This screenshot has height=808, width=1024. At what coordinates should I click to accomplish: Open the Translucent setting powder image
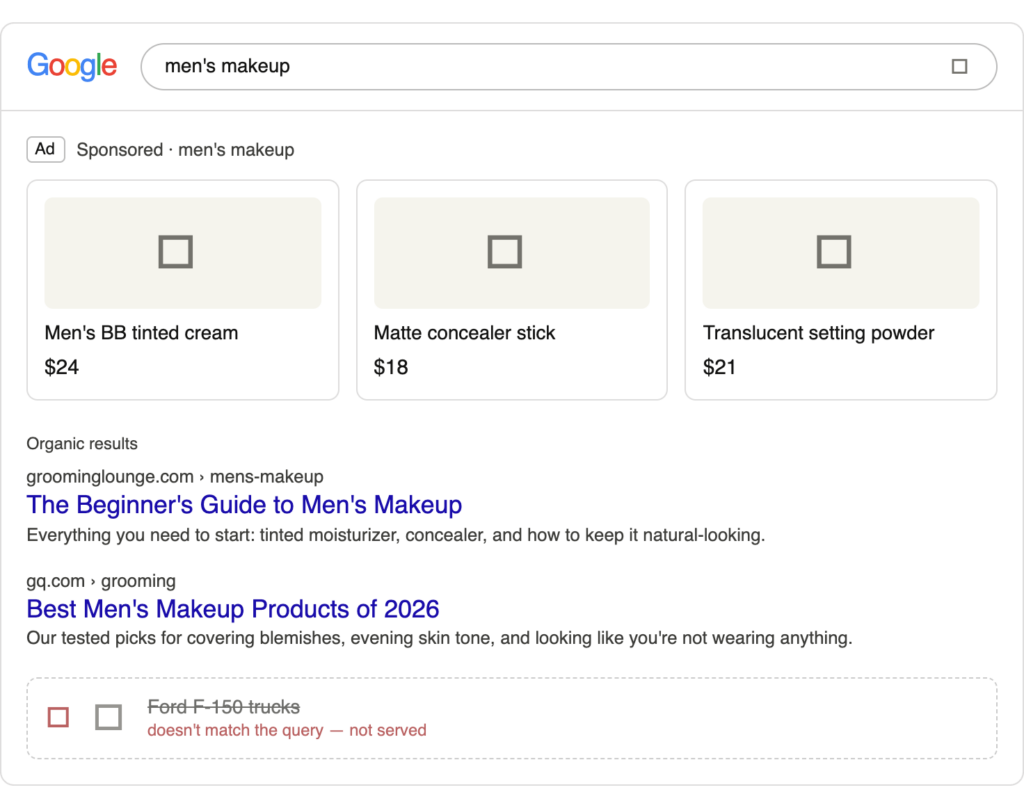pos(841,253)
